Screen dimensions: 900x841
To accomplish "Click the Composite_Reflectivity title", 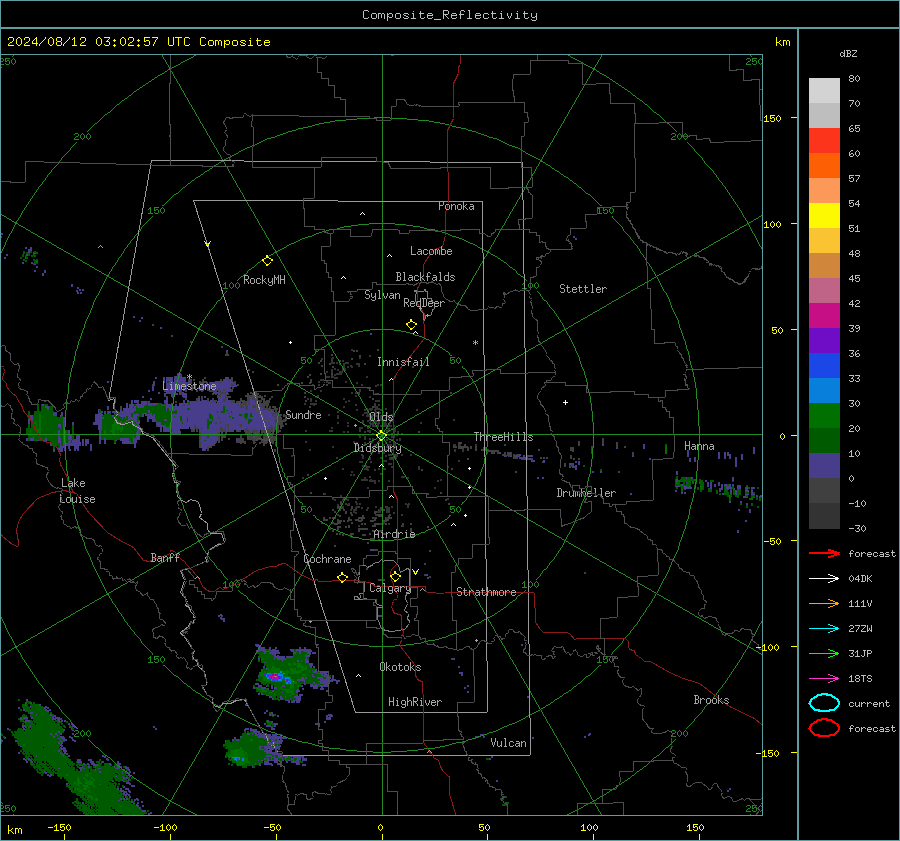I will click(x=450, y=15).
